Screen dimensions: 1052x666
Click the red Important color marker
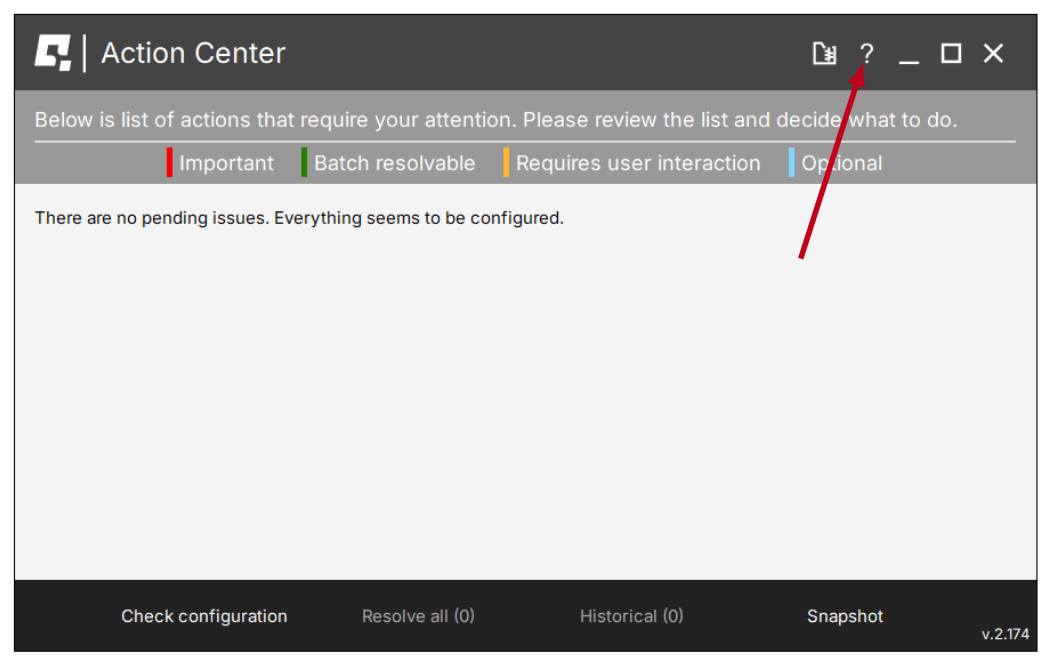[170, 163]
